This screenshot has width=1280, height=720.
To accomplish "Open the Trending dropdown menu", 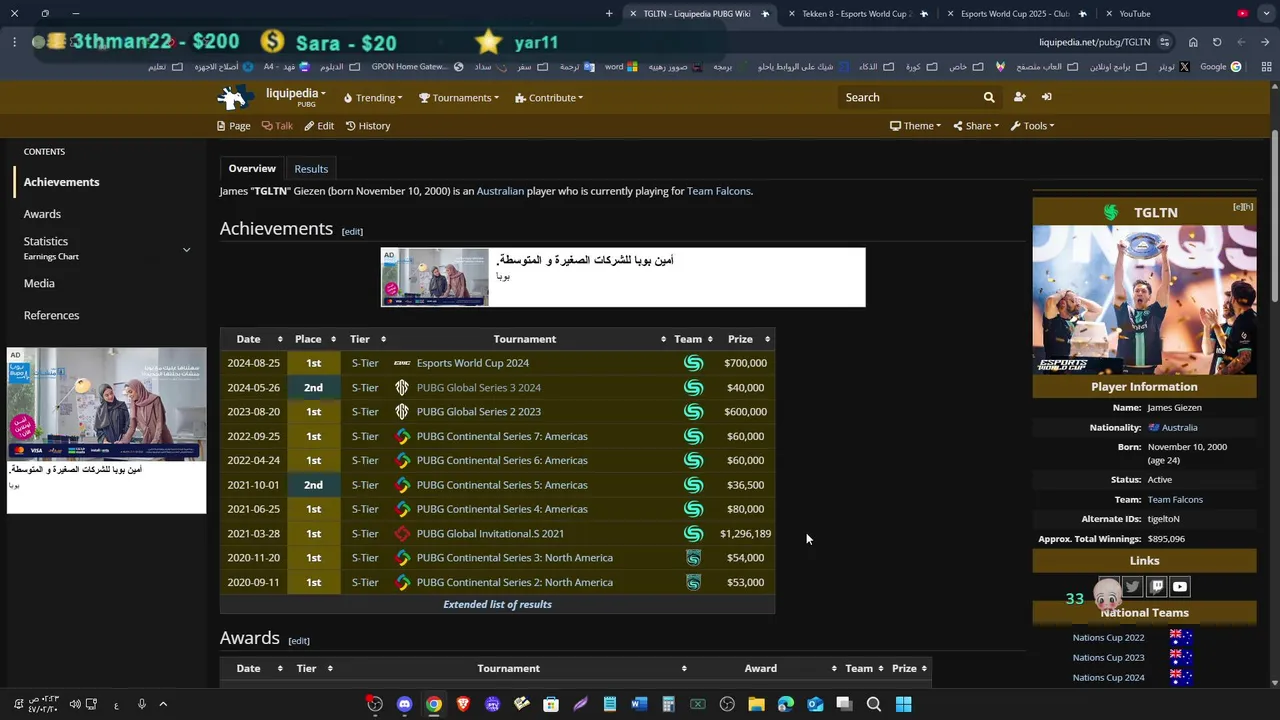I will coord(373,98).
